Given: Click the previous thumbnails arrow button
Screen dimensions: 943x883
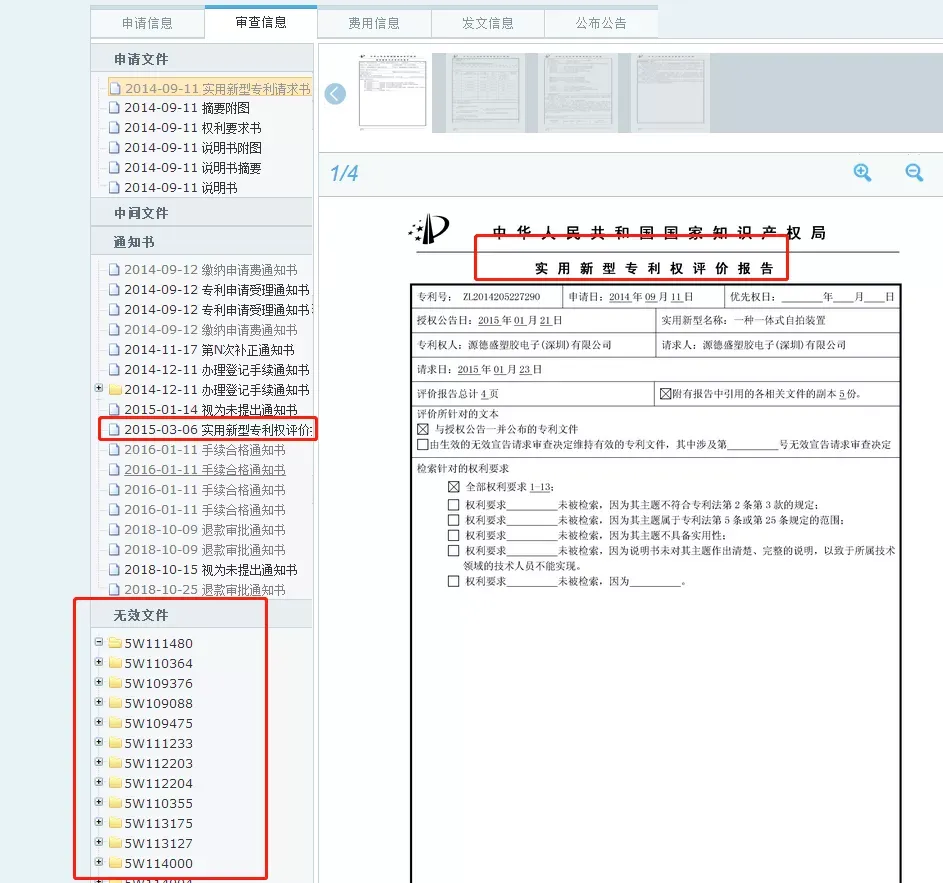Looking at the screenshot, I should pos(335,93).
